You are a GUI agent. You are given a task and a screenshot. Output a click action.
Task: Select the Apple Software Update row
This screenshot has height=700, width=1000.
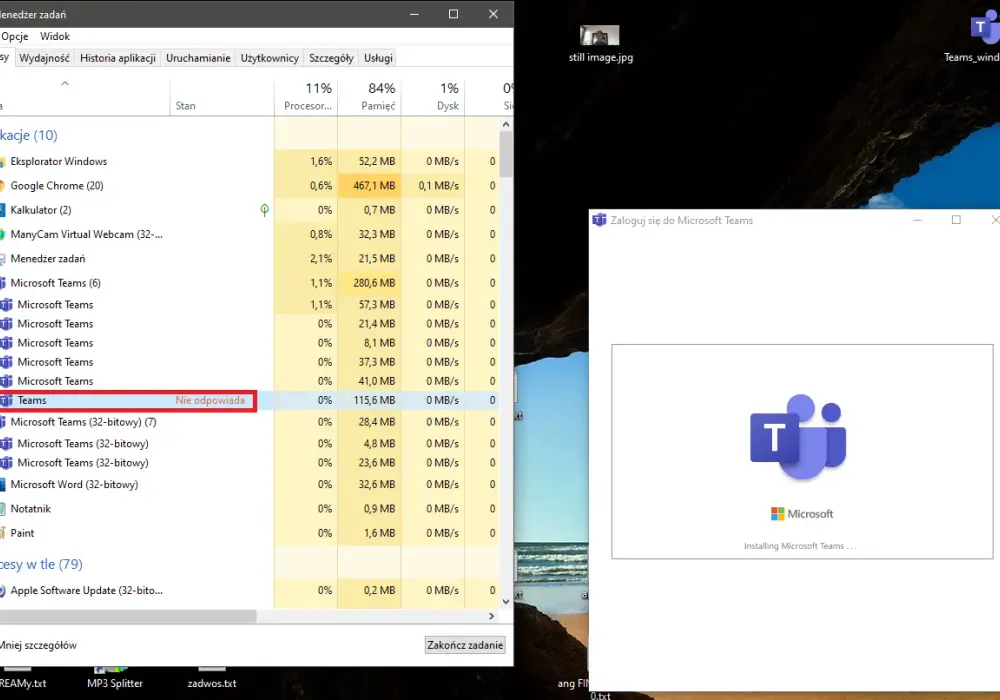pyautogui.click(x=249, y=590)
